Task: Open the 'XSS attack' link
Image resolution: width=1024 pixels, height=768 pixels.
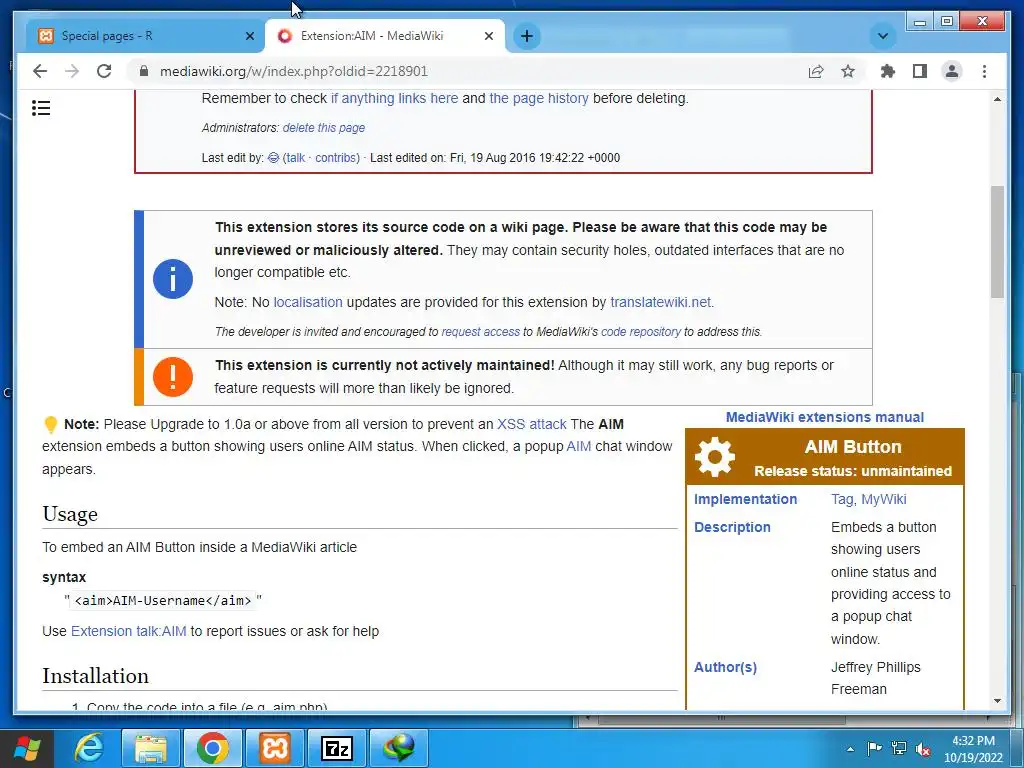Action: (x=532, y=424)
